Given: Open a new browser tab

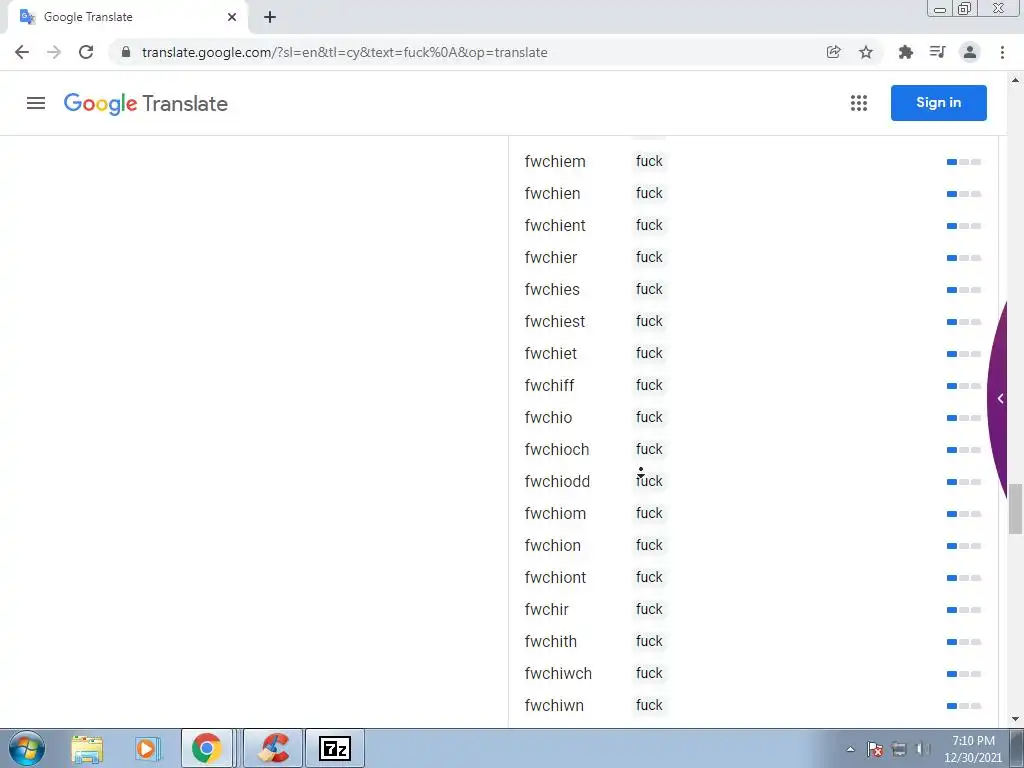Looking at the screenshot, I should (270, 17).
